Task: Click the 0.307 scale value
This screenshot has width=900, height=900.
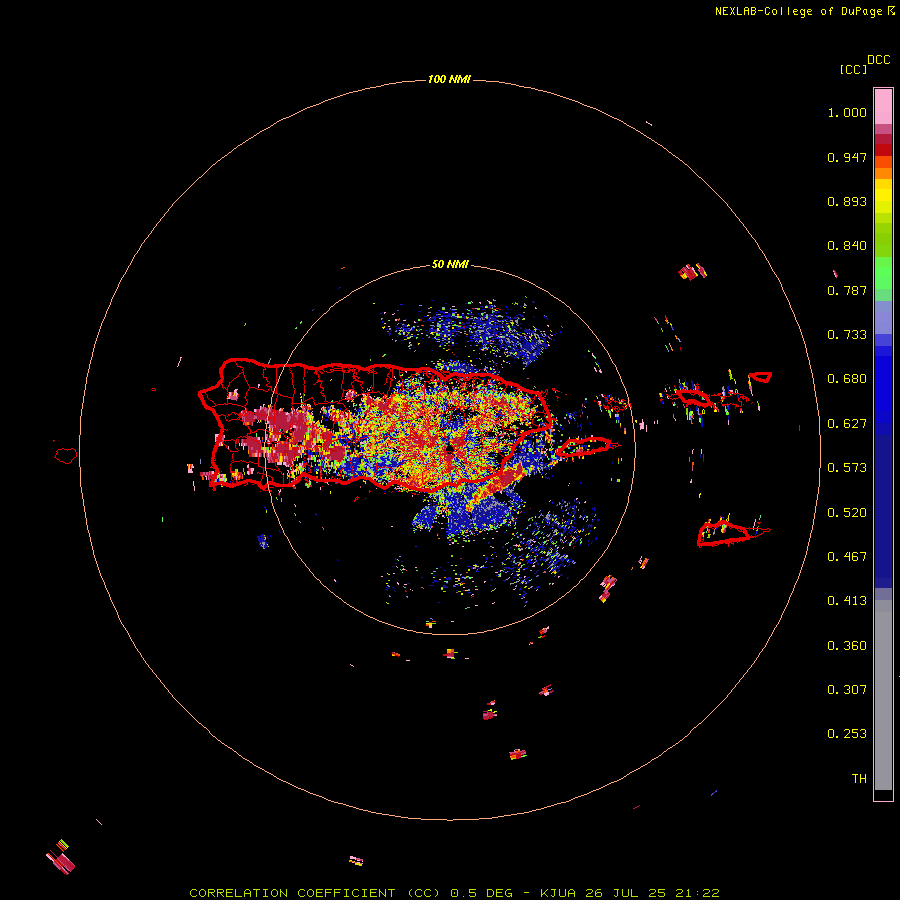Action: (x=847, y=690)
